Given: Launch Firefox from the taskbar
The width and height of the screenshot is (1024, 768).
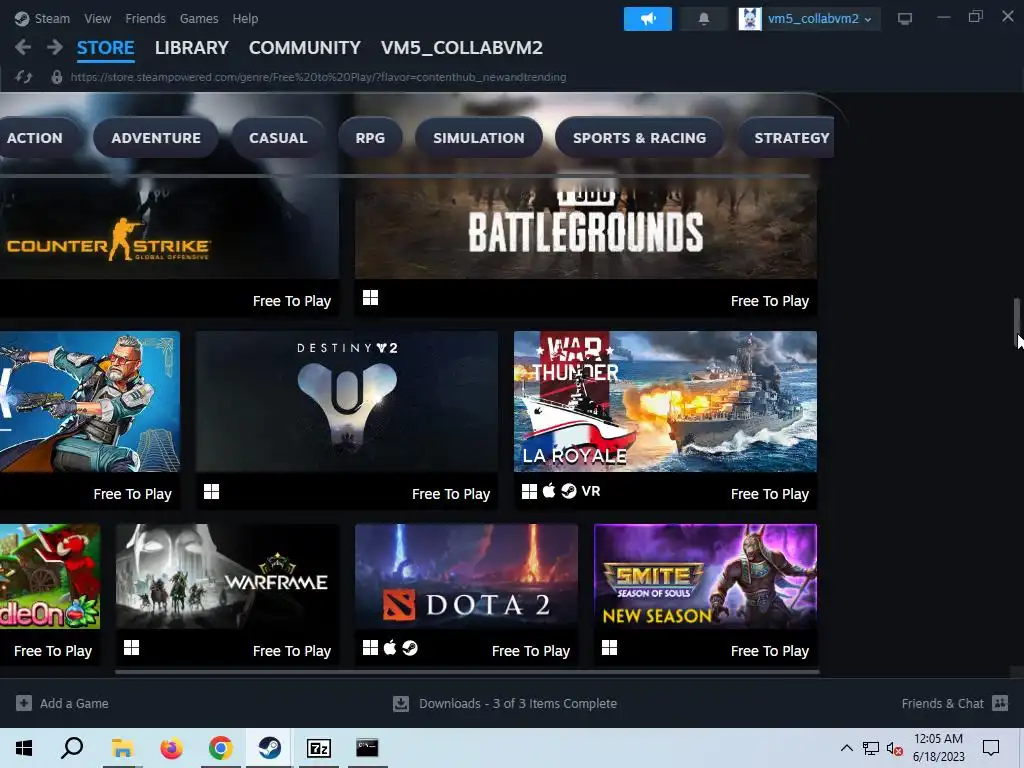Looking at the screenshot, I should 171,748.
